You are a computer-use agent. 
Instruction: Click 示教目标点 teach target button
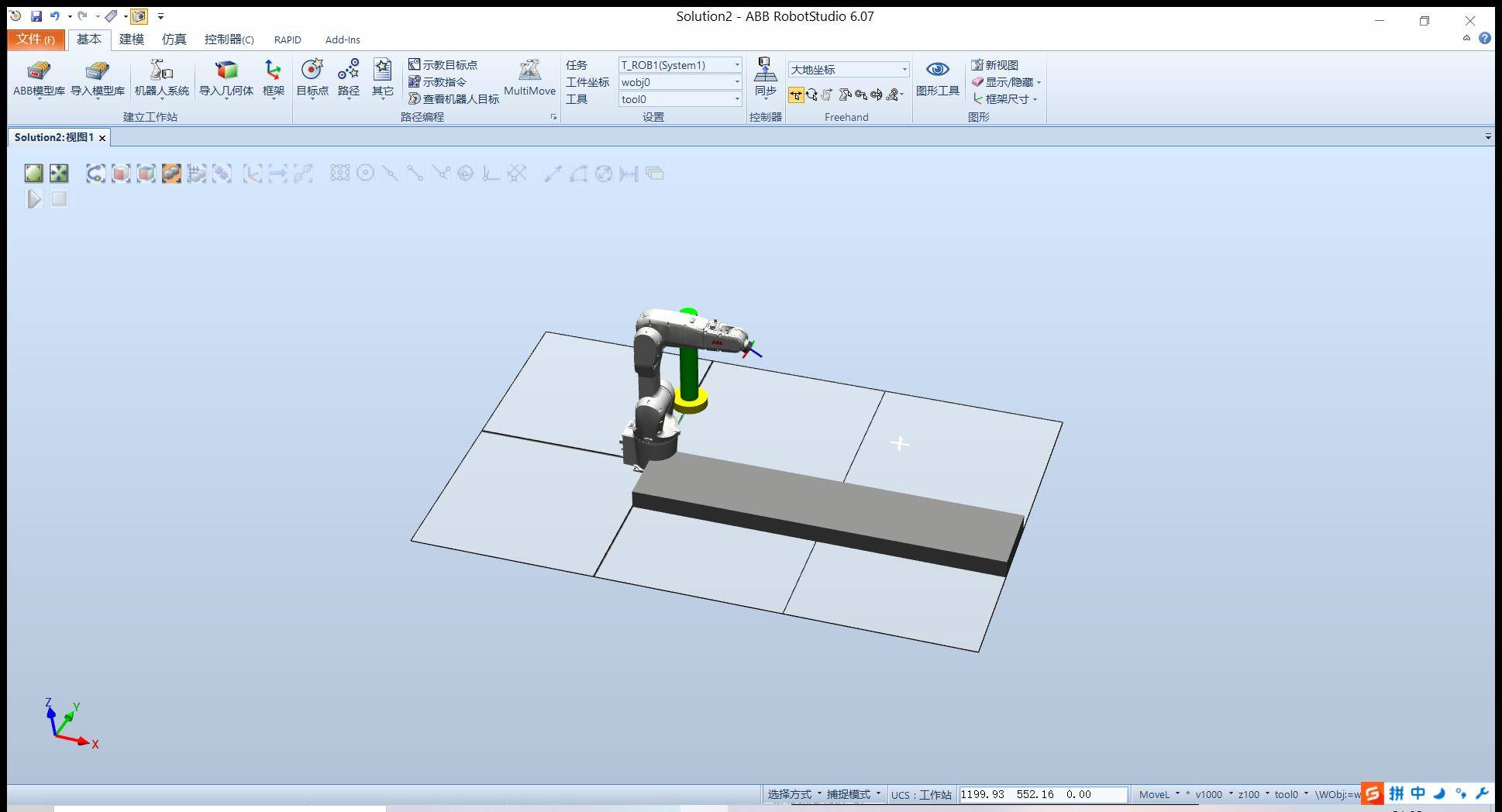click(x=443, y=65)
